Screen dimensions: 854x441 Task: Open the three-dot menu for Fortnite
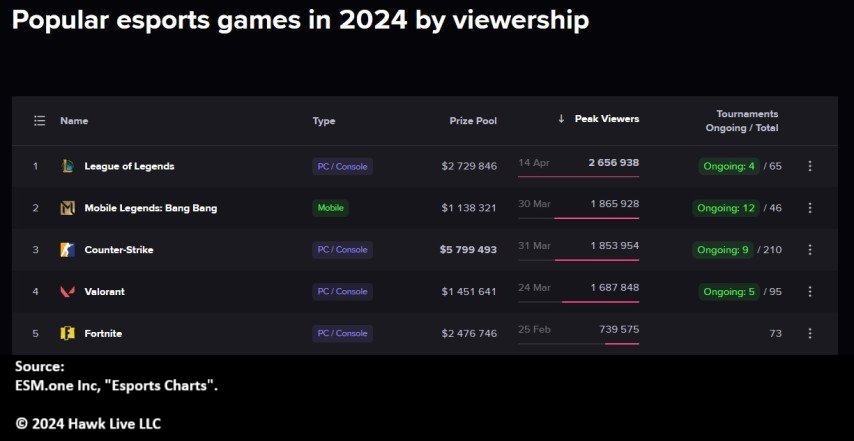[x=810, y=333]
